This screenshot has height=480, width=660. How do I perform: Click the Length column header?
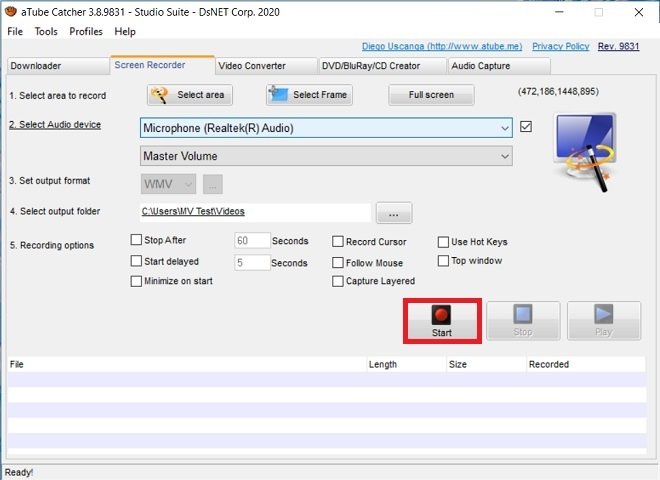(x=407, y=364)
